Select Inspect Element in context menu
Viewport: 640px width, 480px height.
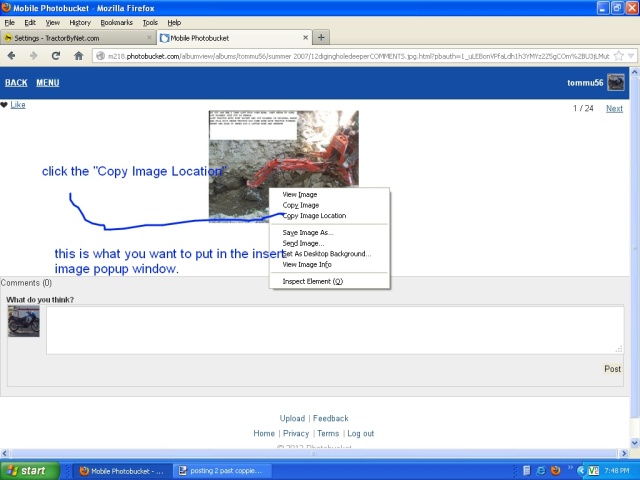(312, 282)
